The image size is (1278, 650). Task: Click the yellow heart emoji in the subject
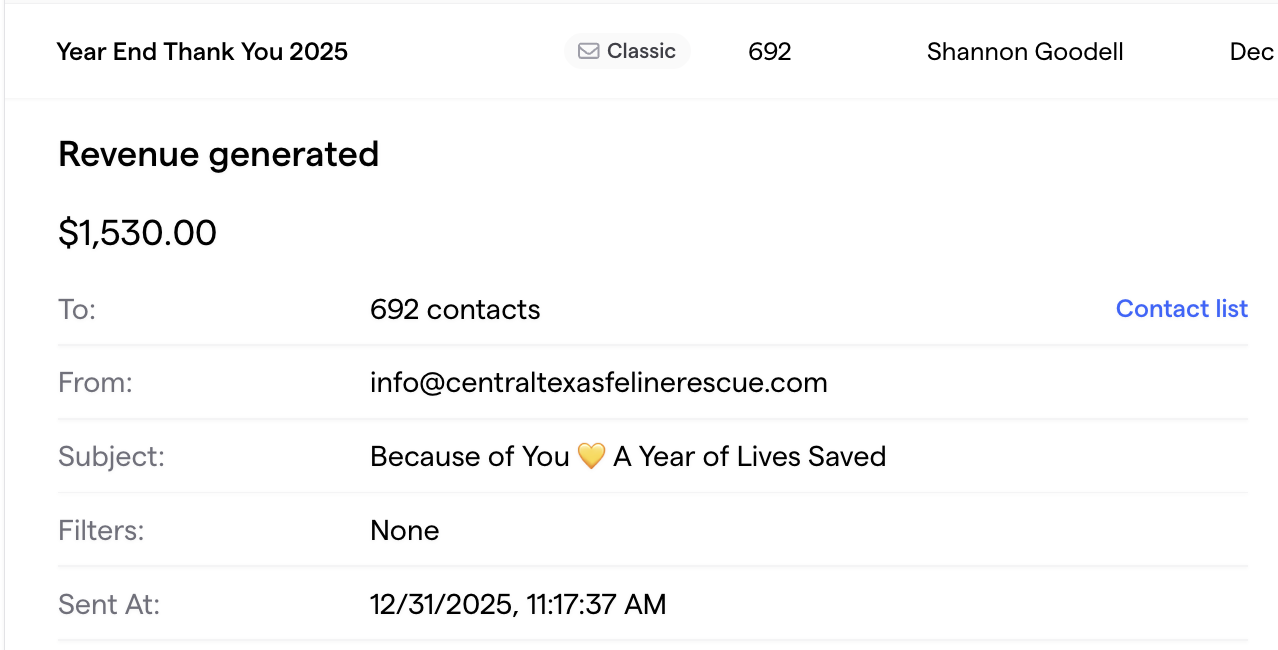click(x=591, y=457)
